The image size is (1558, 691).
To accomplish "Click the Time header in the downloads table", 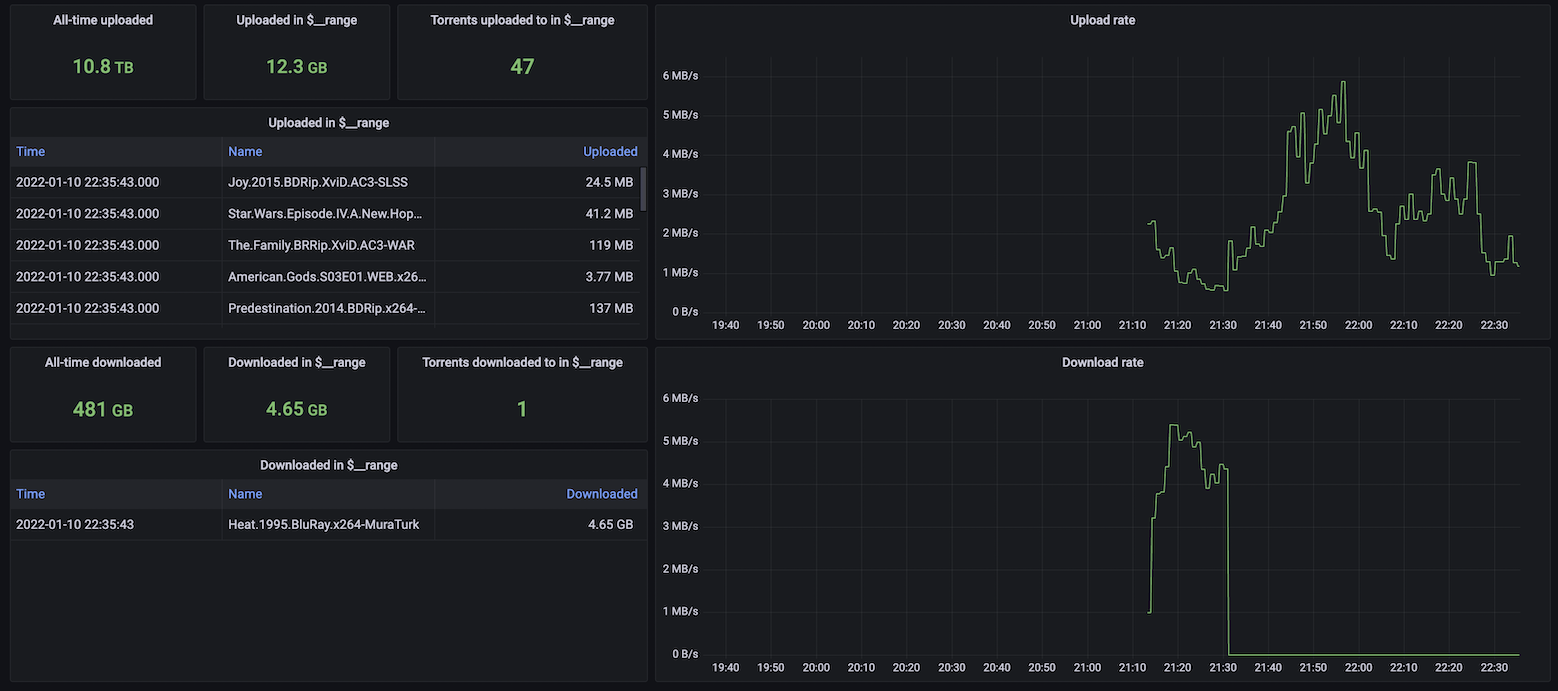I will [31, 494].
